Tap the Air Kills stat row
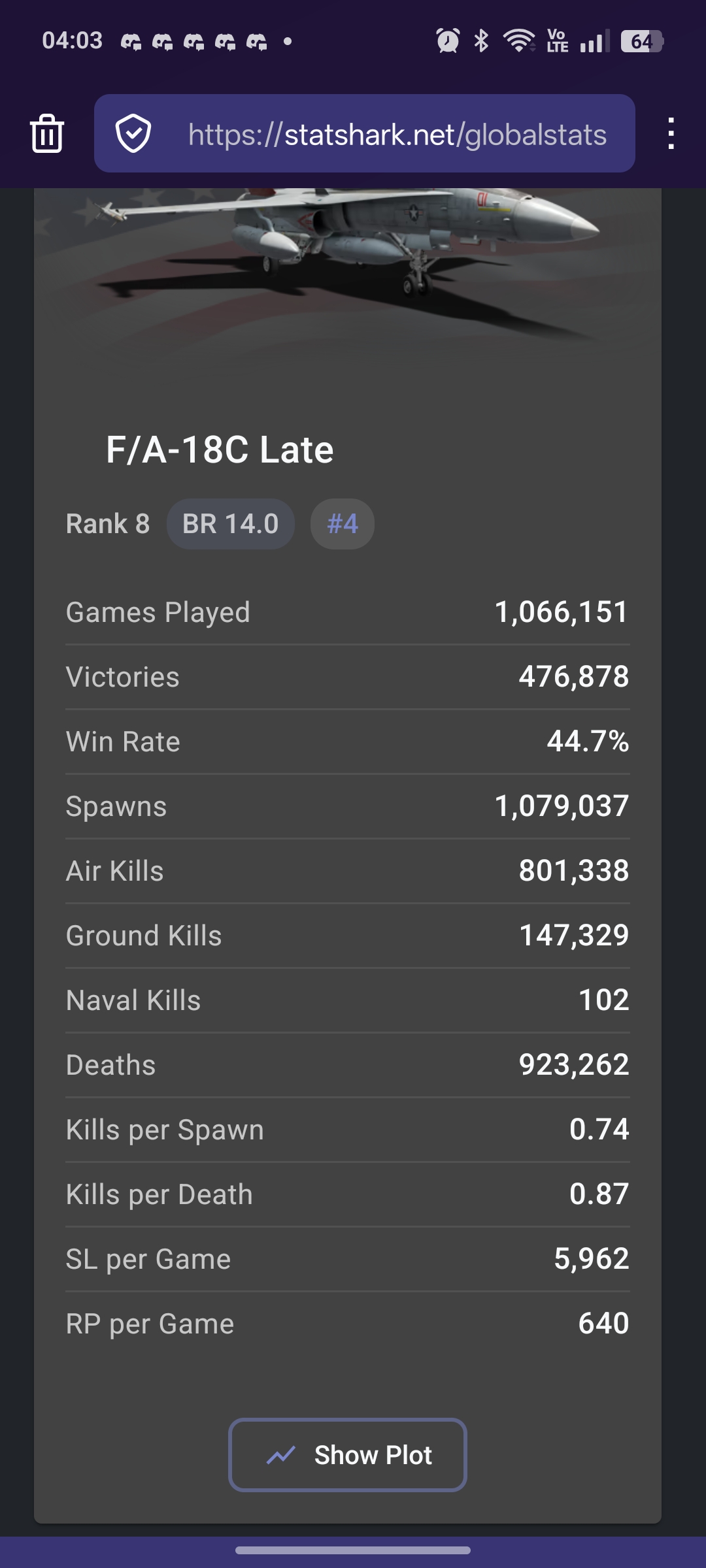The height and width of the screenshot is (1568, 706). point(348,872)
